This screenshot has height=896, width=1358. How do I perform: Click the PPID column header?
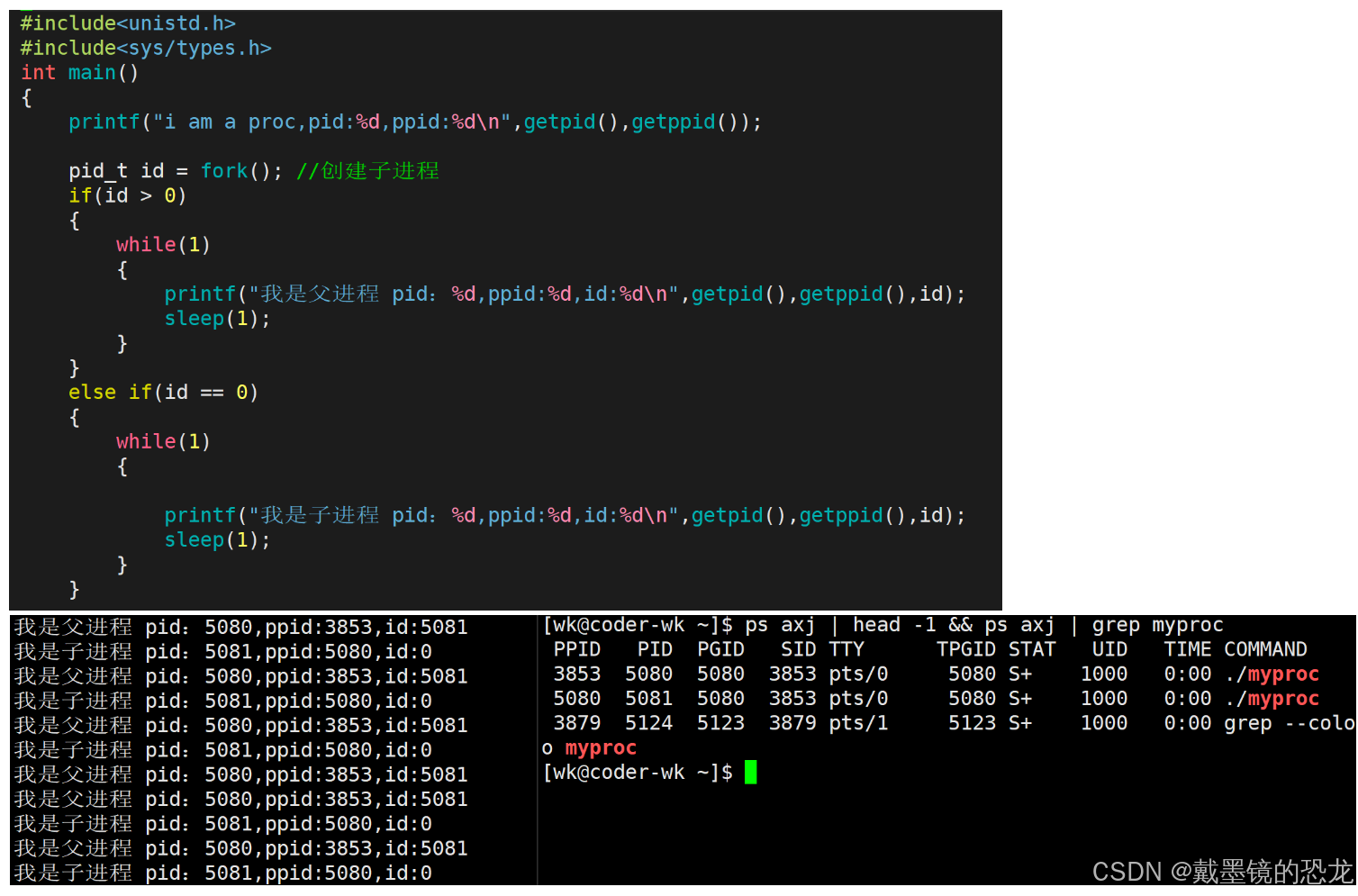pos(577,650)
